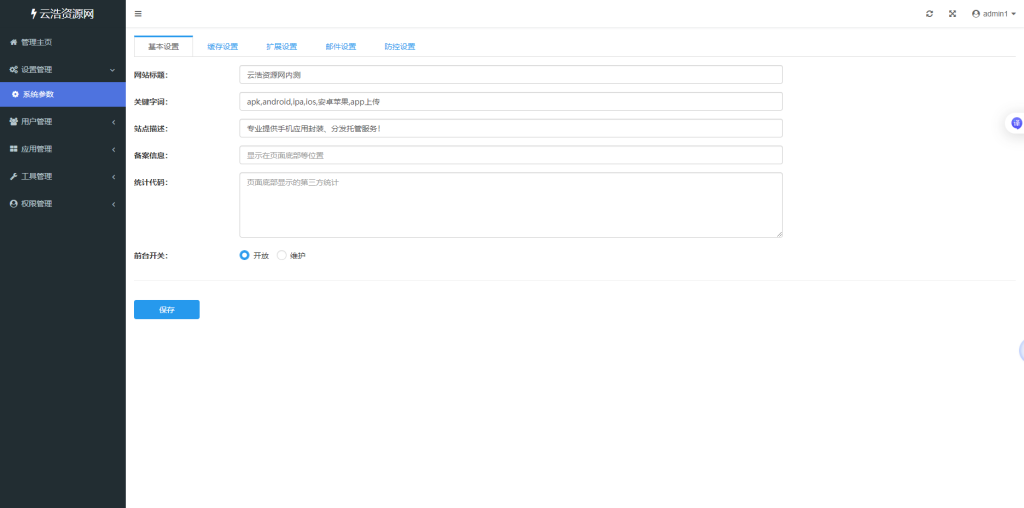Image resolution: width=1024 pixels, height=508 pixels.
Task: Switch to the 防控设置 tab
Action: coord(399,47)
